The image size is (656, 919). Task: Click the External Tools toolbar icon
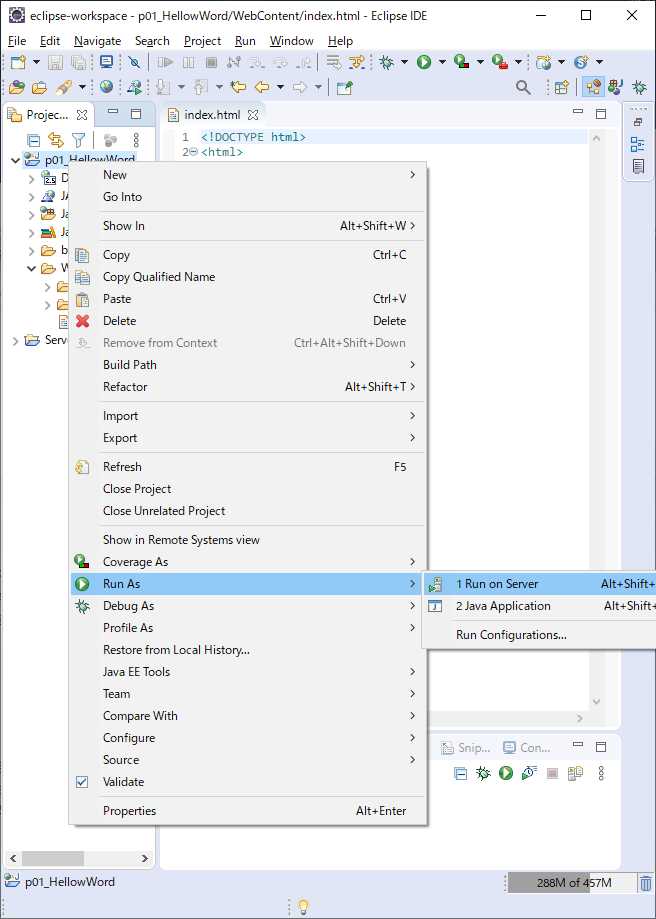pyautogui.click(x=499, y=62)
